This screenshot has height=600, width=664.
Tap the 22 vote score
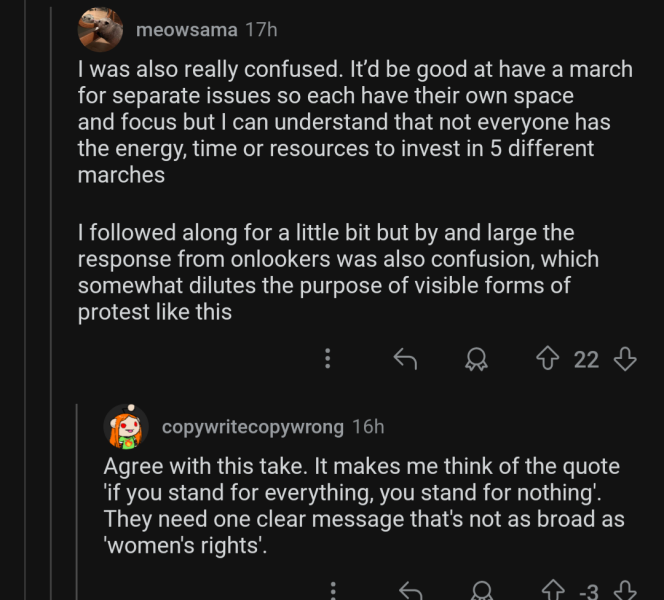click(587, 359)
